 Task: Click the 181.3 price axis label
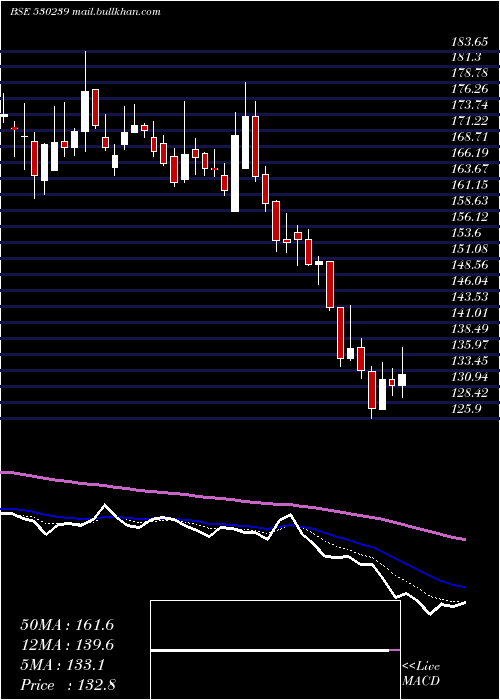[x=467, y=57]
